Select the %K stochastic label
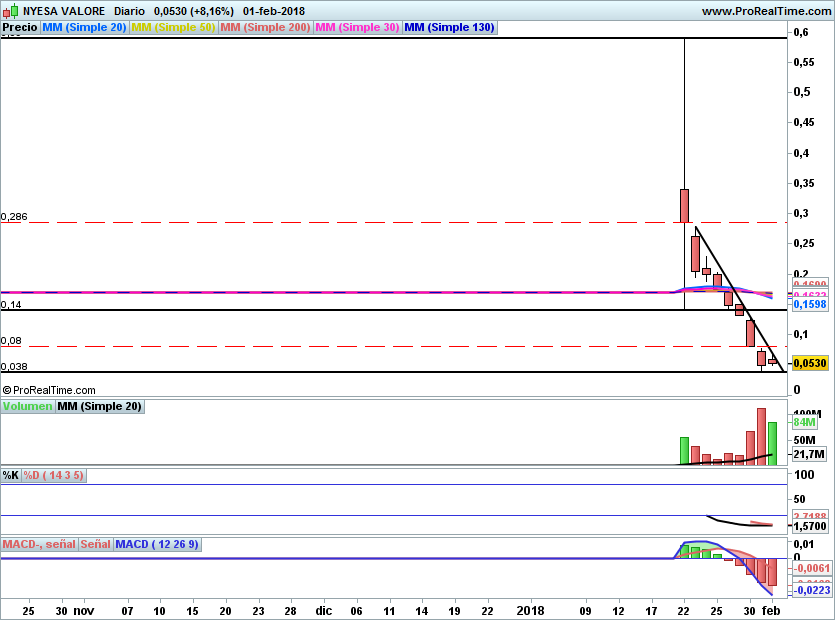This screenshot has height=620, width=835. point(11,475)
